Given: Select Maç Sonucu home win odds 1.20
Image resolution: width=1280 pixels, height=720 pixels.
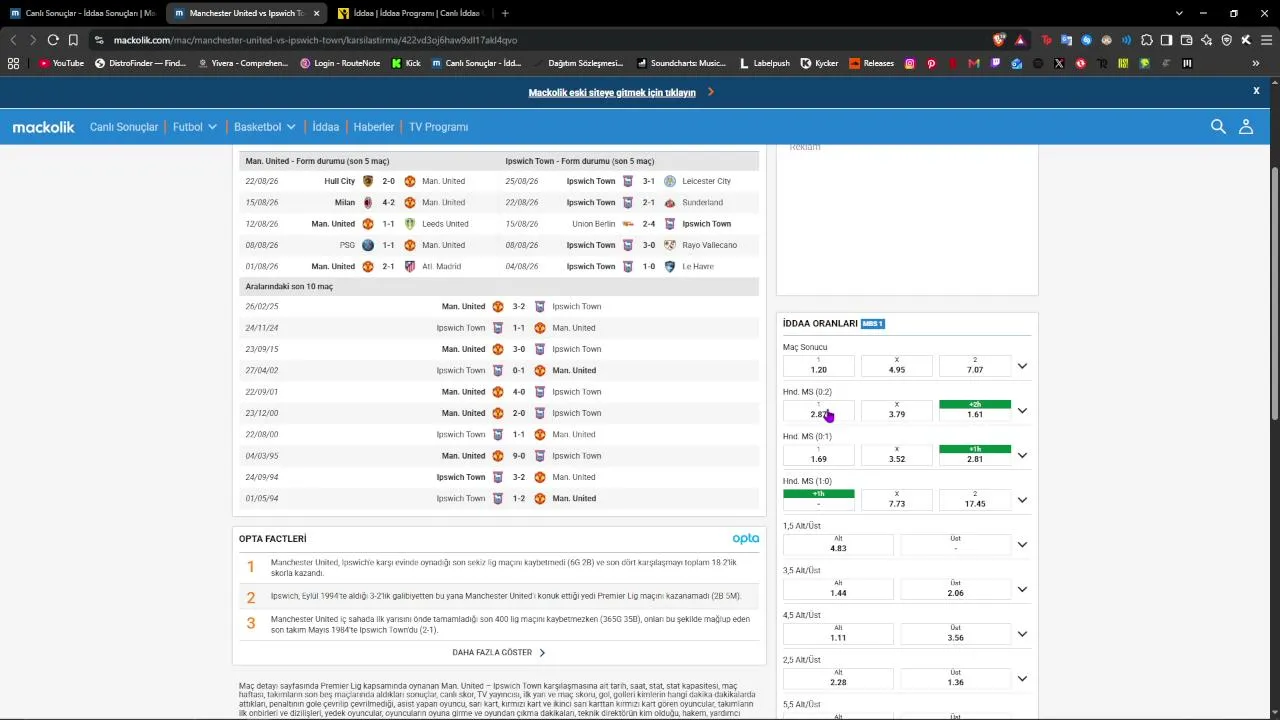Looking at the screenshot, I should [819, 366].
